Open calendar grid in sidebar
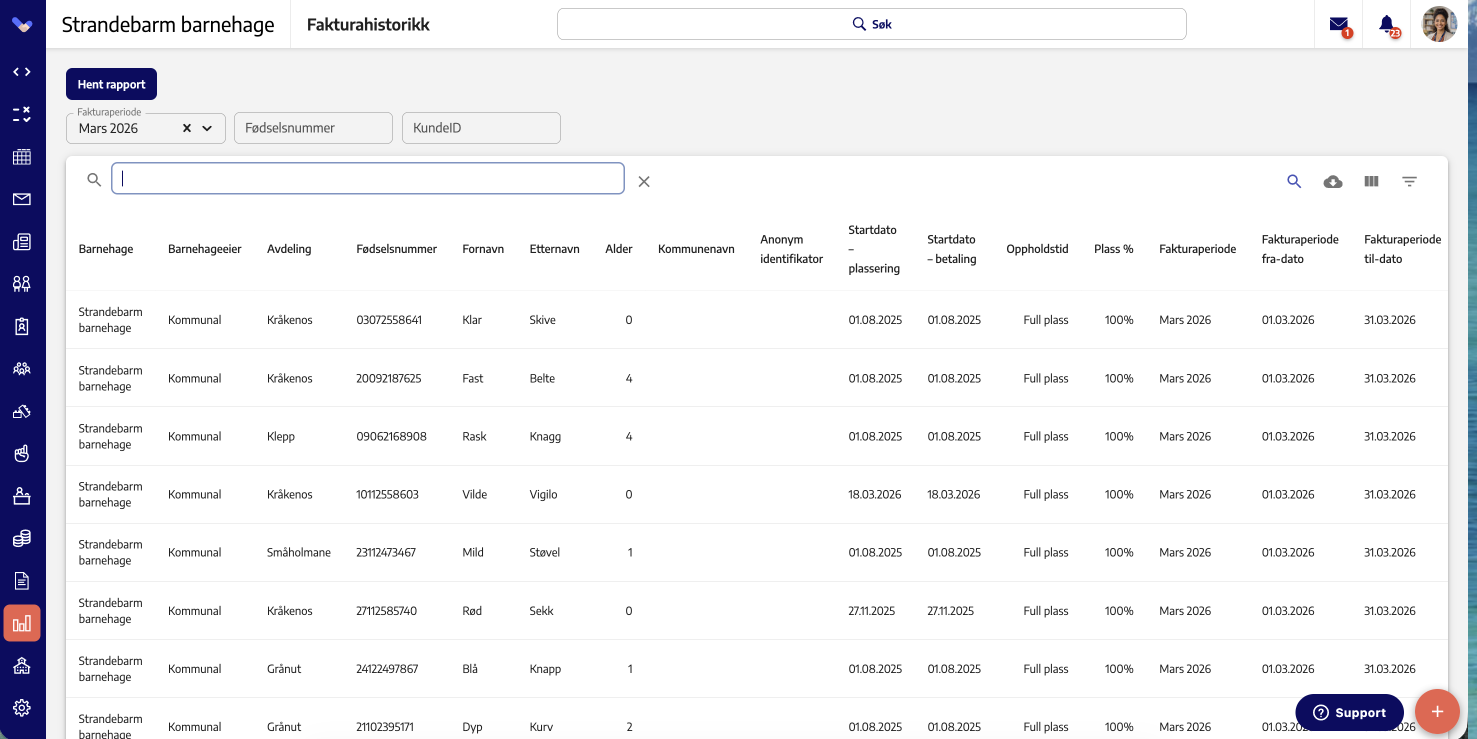 [22, 157]
